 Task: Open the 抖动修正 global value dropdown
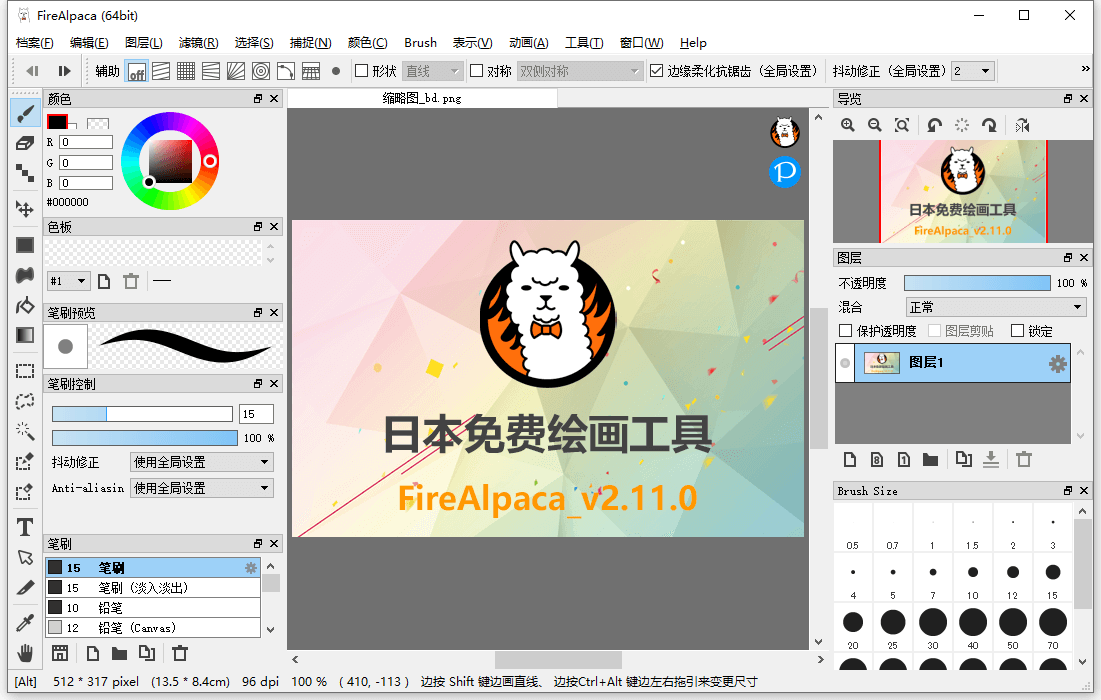[x=973, y=71]
